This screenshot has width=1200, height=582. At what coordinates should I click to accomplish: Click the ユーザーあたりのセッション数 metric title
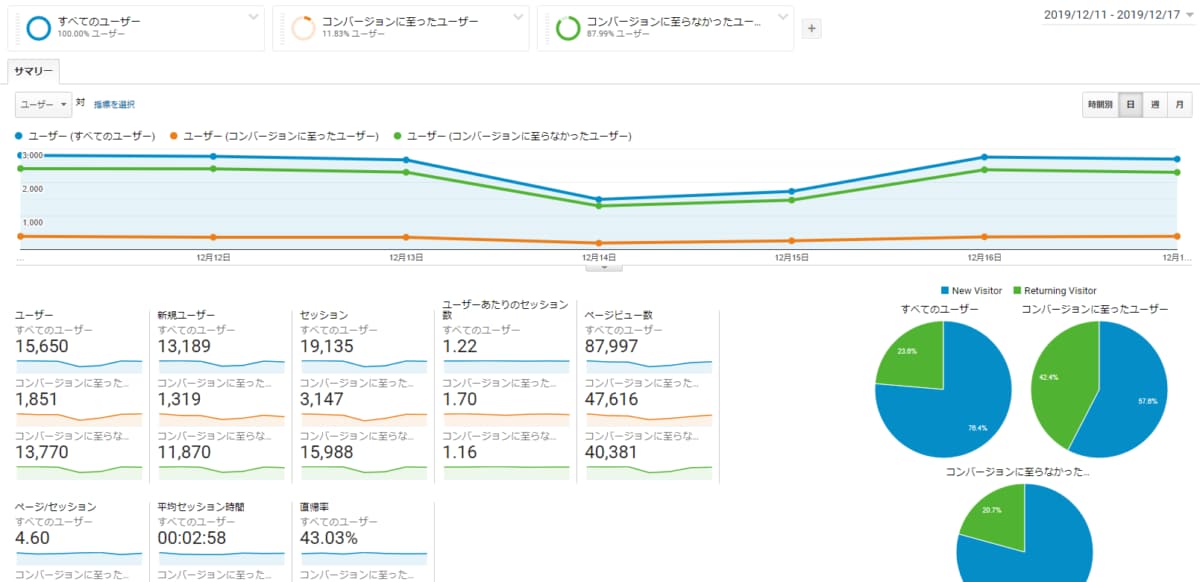[505, 309]
